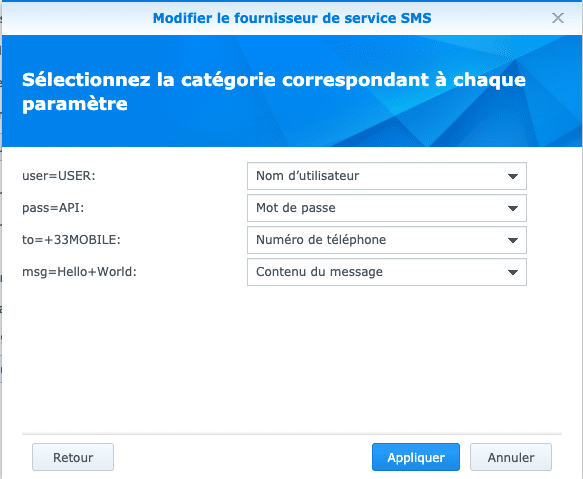Click the separator line above the buttons
Image resolution: width=583 pixels, height=479 pixels.
[x=292, y=434]
